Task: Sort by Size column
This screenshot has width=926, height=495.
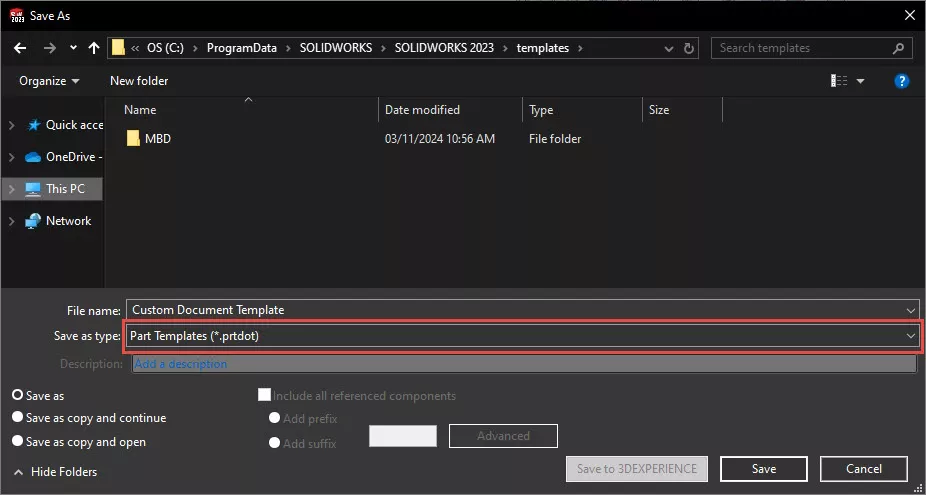Action: [659, 110]
